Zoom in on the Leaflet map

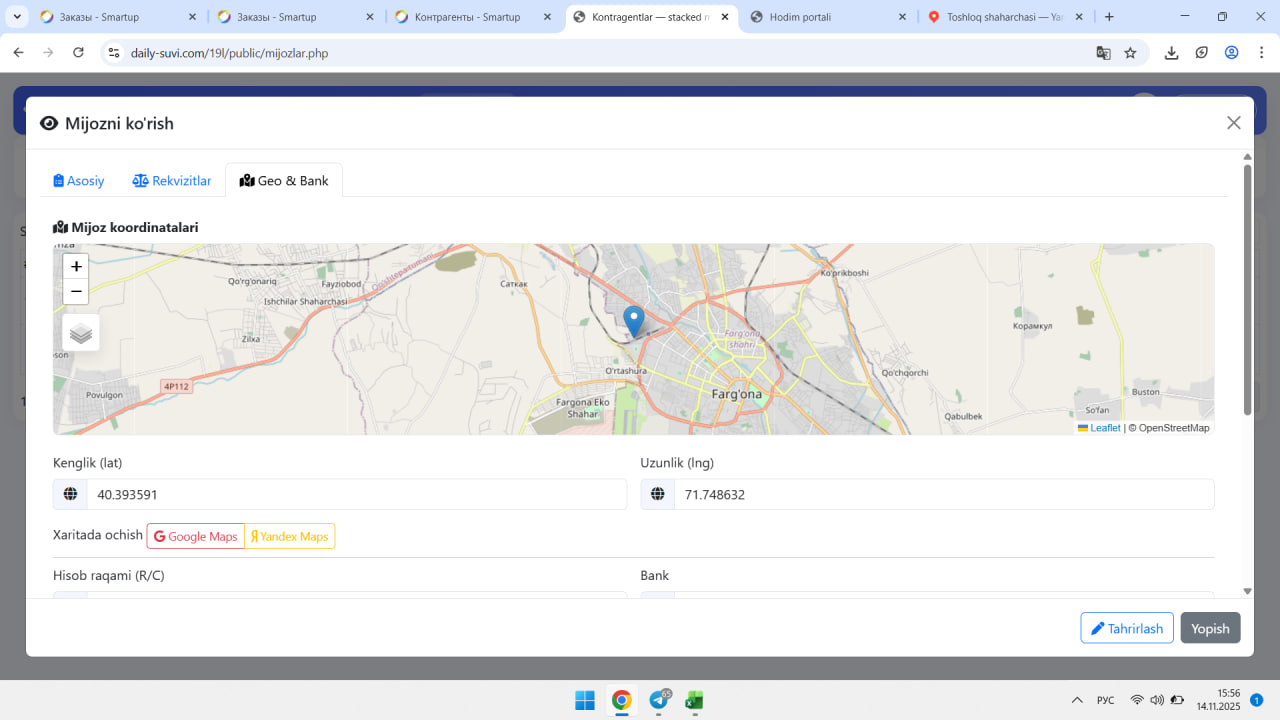76,267
